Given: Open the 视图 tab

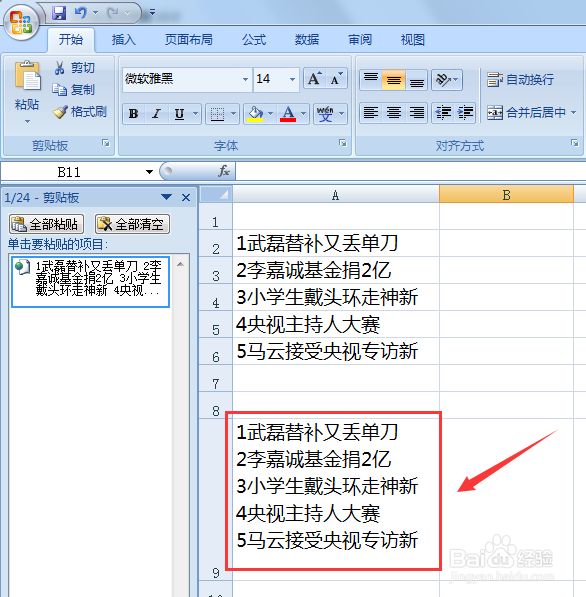Looking at the screenshot, I should [413, 40].
